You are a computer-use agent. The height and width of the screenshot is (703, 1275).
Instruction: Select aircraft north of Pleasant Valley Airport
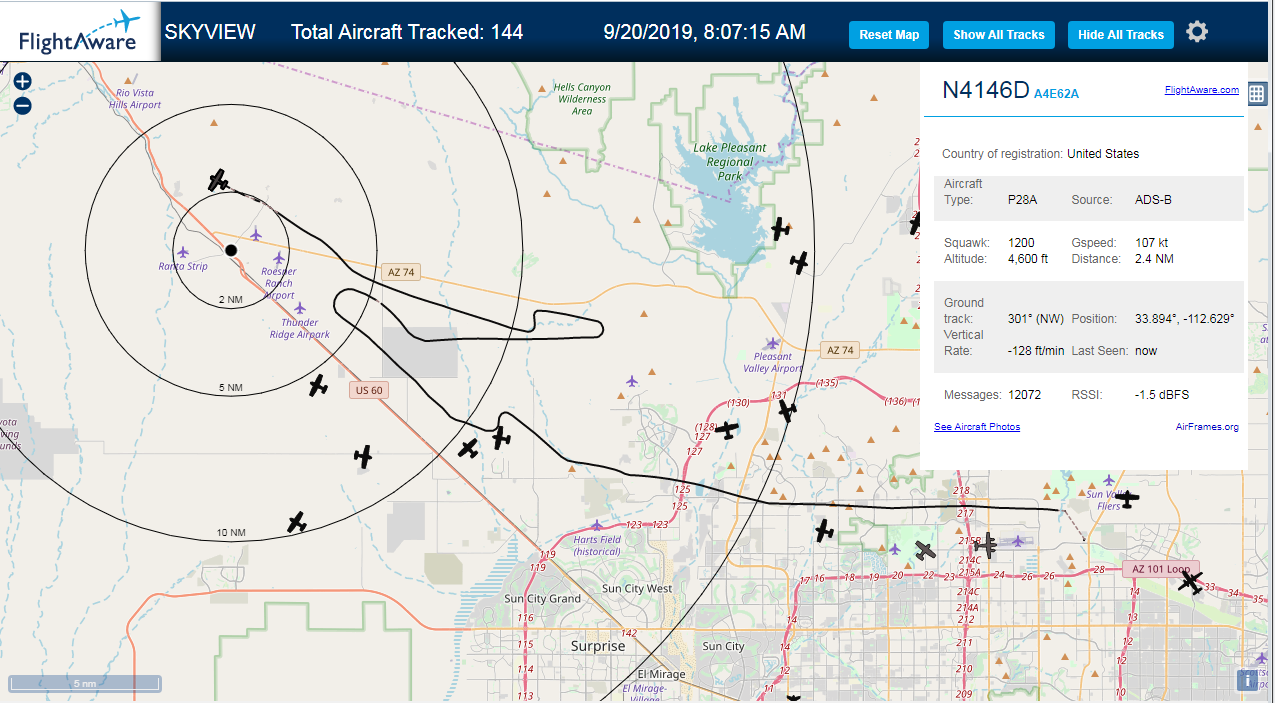799,263
